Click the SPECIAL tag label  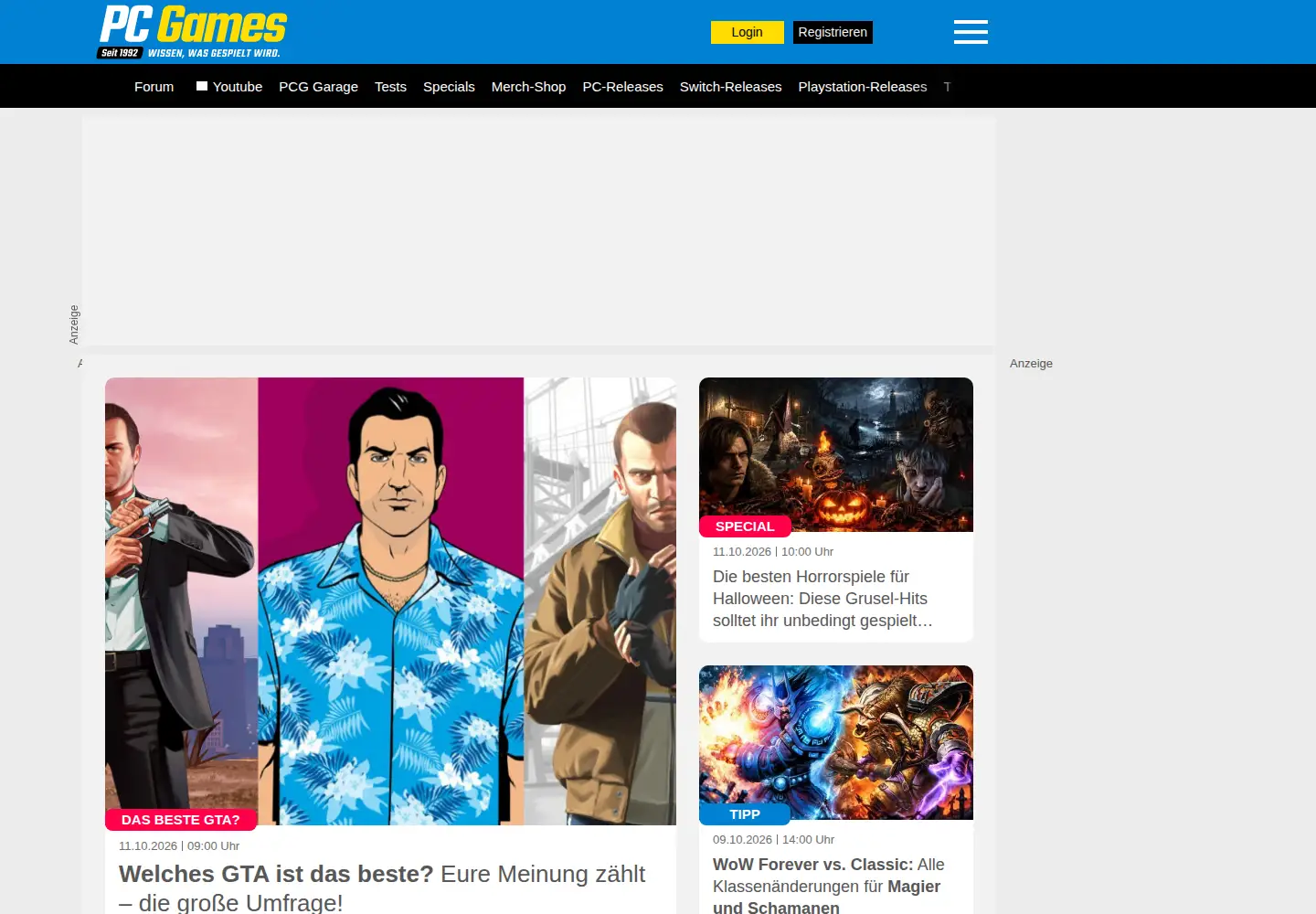tap(745, 526)
